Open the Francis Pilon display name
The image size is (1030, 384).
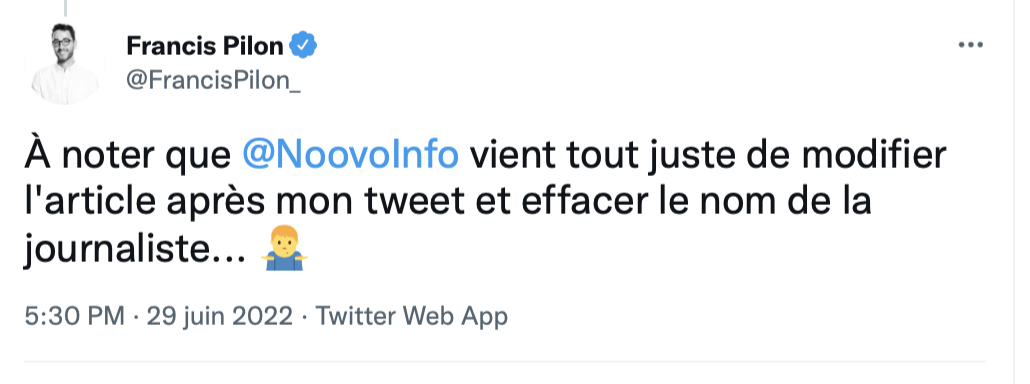click(x=204, y=46)
